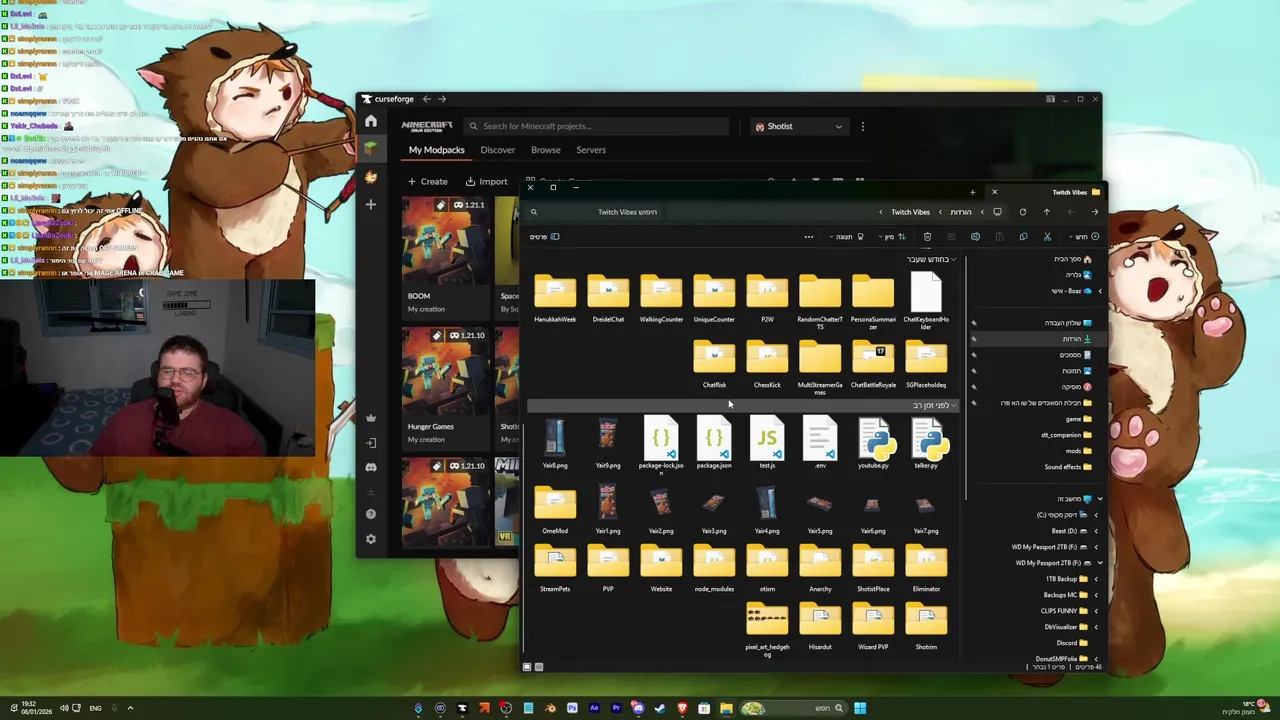Select the Minecraft grass block game icon
The image size is (1280, 720).
[x=371, y=148]
